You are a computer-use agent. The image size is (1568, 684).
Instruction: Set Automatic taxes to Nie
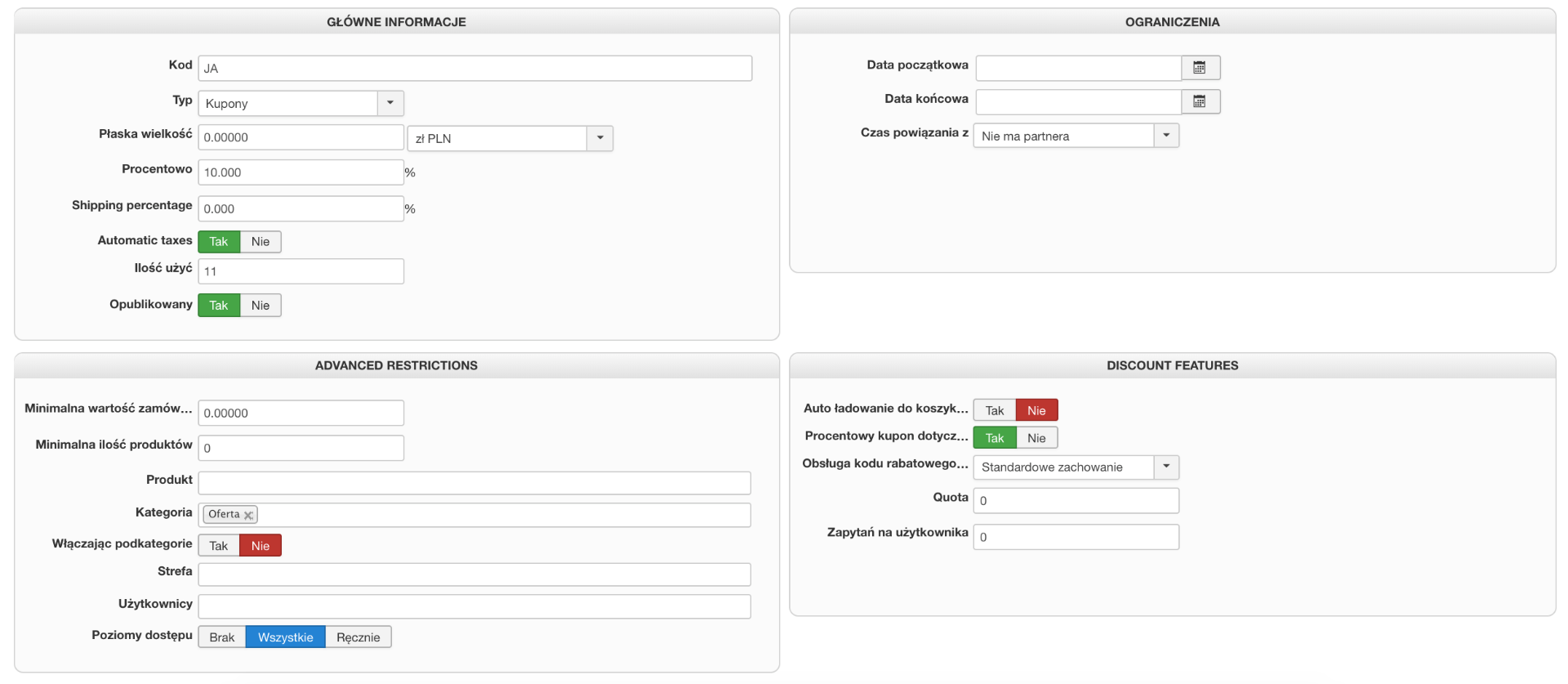[261, 242]
